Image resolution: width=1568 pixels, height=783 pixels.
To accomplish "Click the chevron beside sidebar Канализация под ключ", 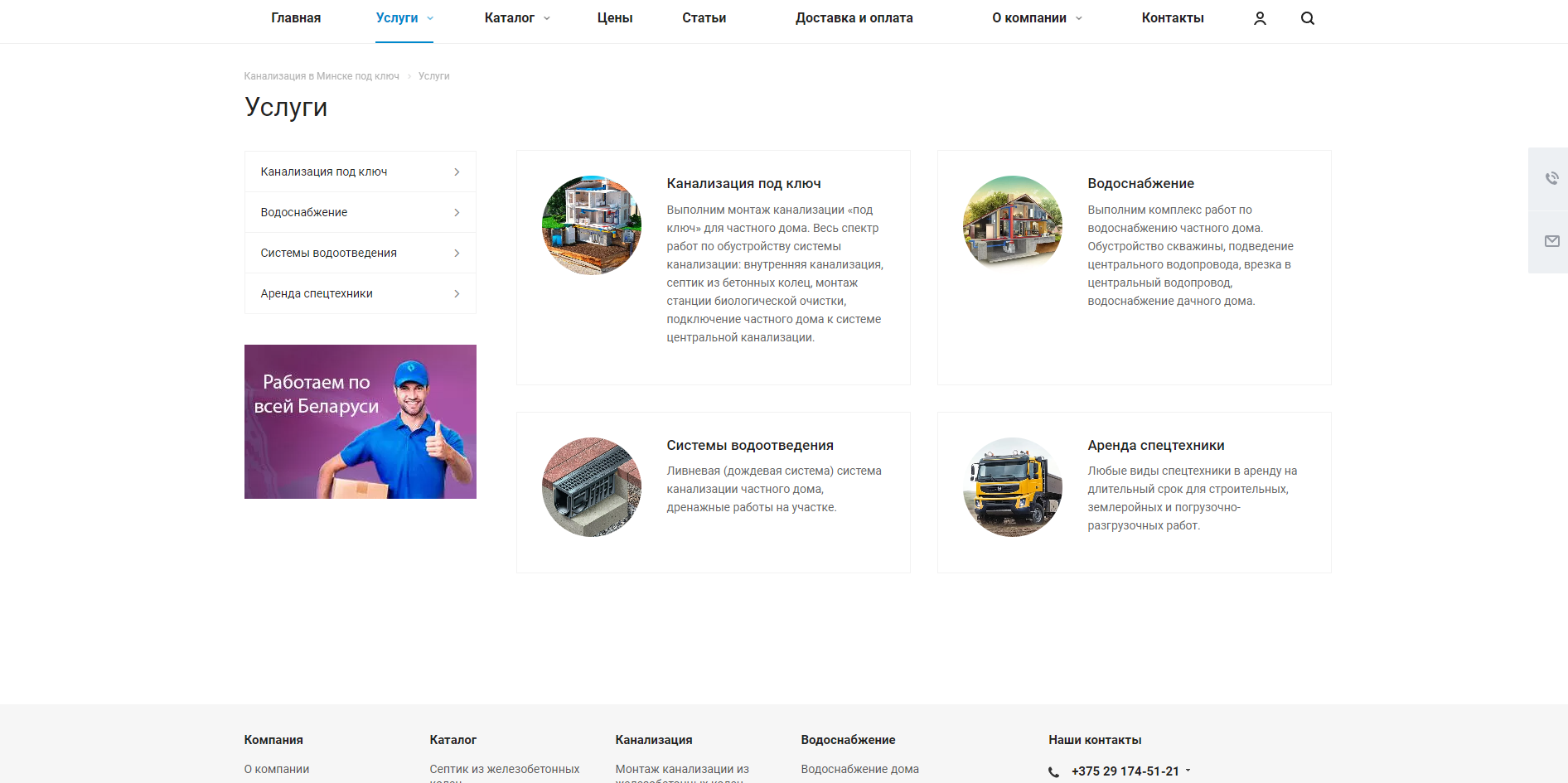I will click(457, 172).
